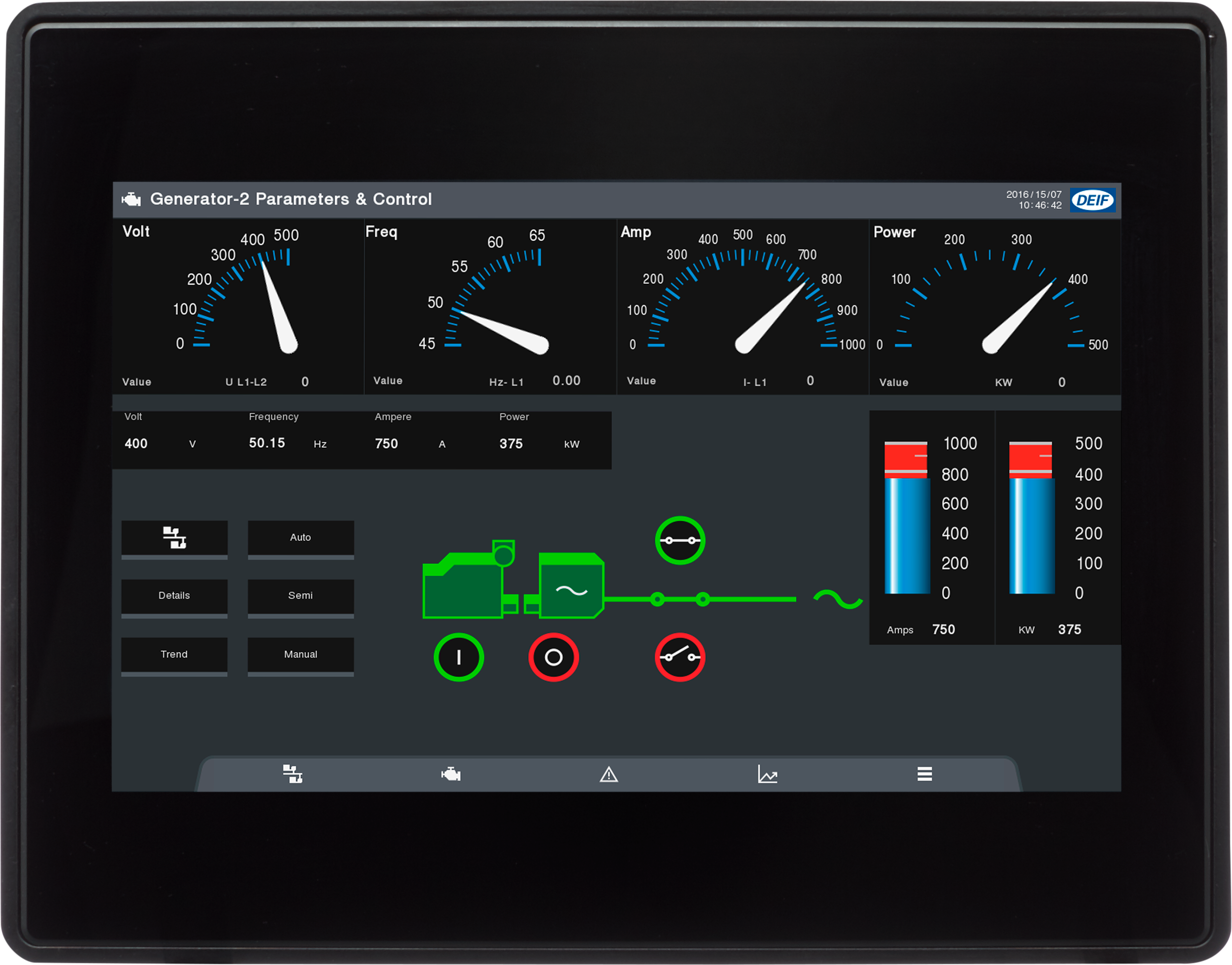Close breaker with green circle icon

pyautogui.click(x=680, y=540)
